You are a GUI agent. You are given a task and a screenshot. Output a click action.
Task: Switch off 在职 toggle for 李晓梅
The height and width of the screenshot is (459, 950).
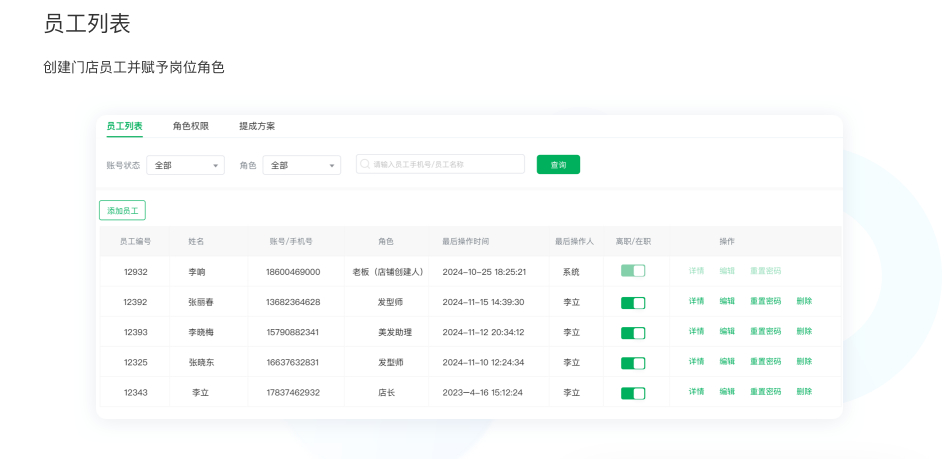pos(633,332)
